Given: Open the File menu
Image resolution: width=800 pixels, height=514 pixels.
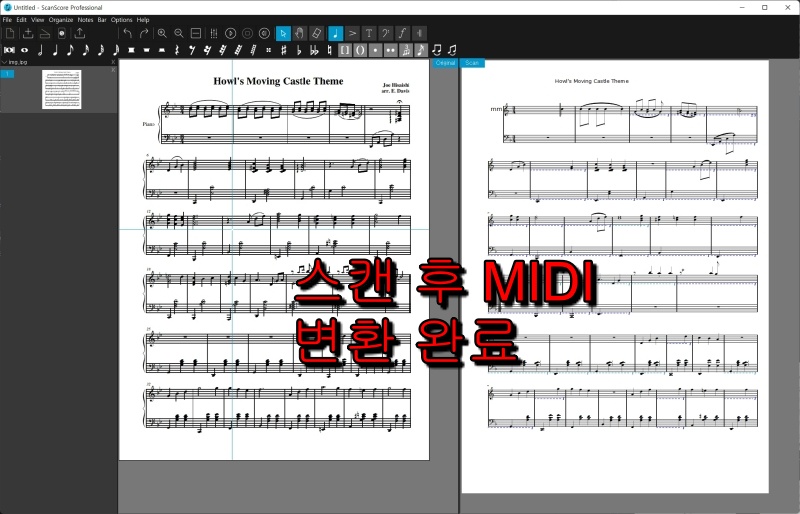Looking at the screenshot, I should (7, 20).
